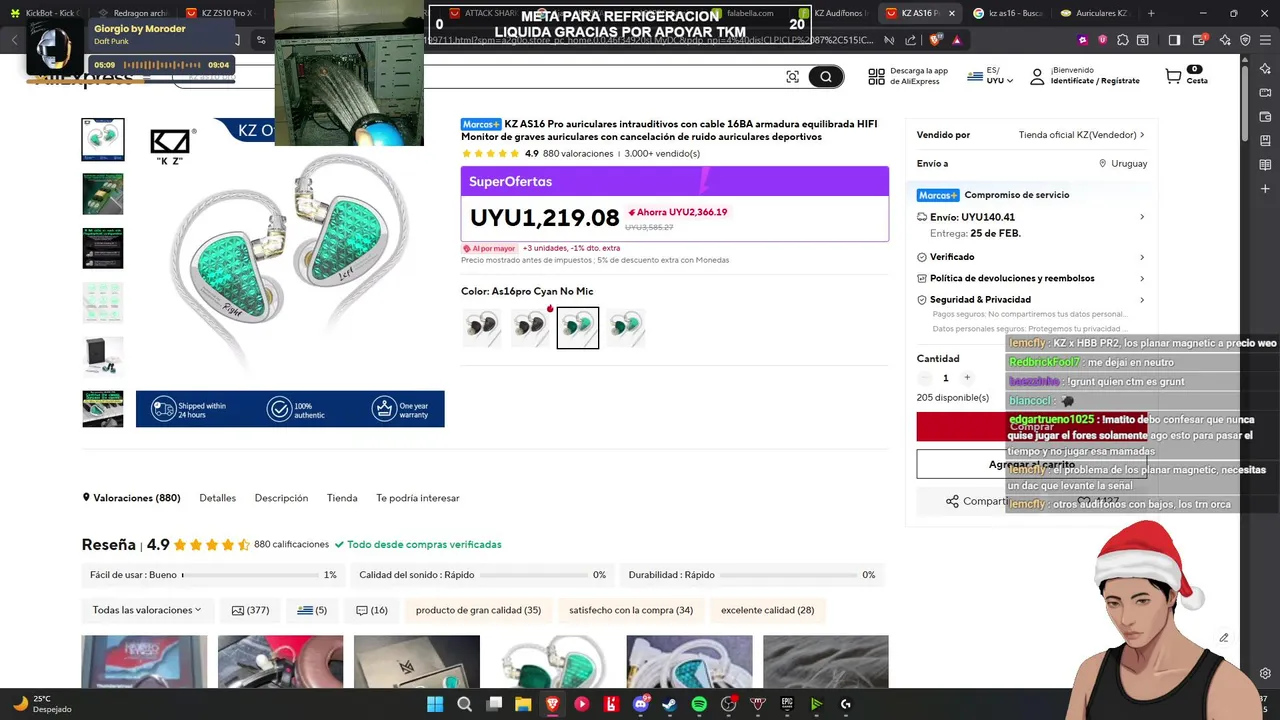Switch to the Detalles tab
Screen dimensions: 1280x720
pyautogui.click(x=218, y=498)
